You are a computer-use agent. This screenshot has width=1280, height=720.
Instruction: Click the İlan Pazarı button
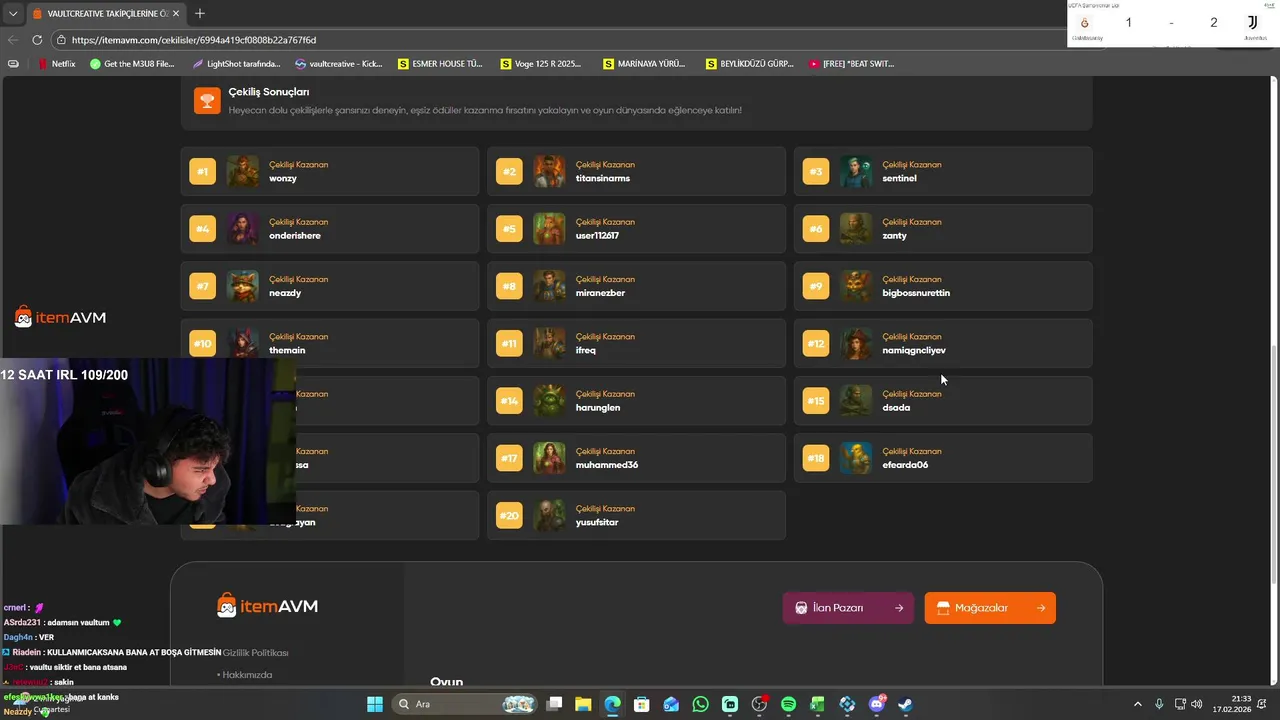point(848,608)
